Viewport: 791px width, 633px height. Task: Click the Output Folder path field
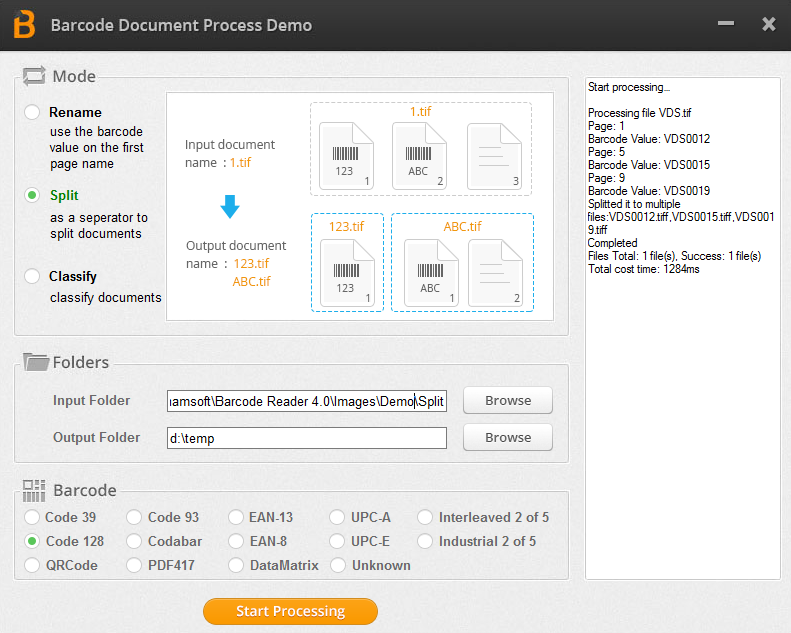point(306,438)
